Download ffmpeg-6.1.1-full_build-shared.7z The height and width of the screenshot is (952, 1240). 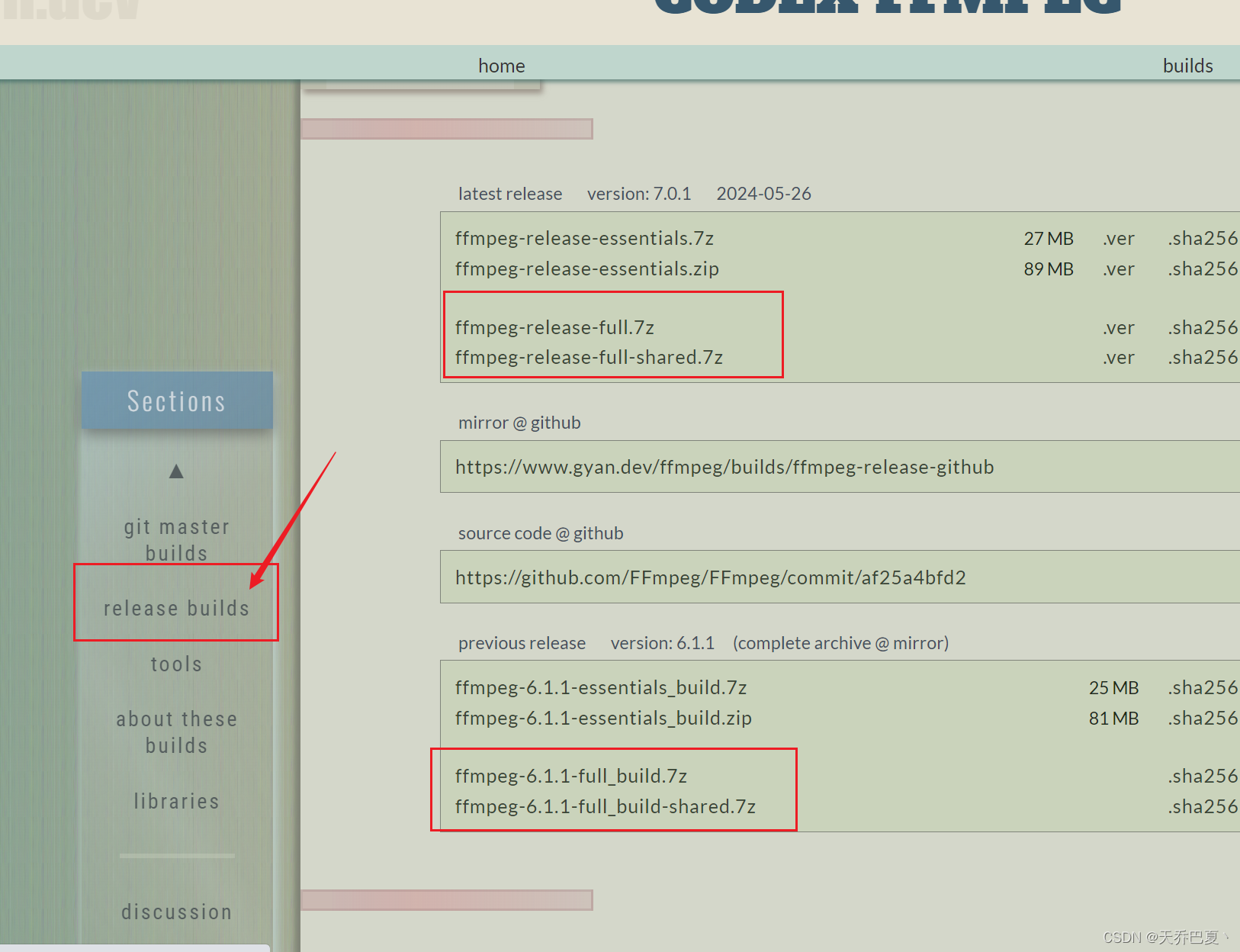tap(606, 807)
